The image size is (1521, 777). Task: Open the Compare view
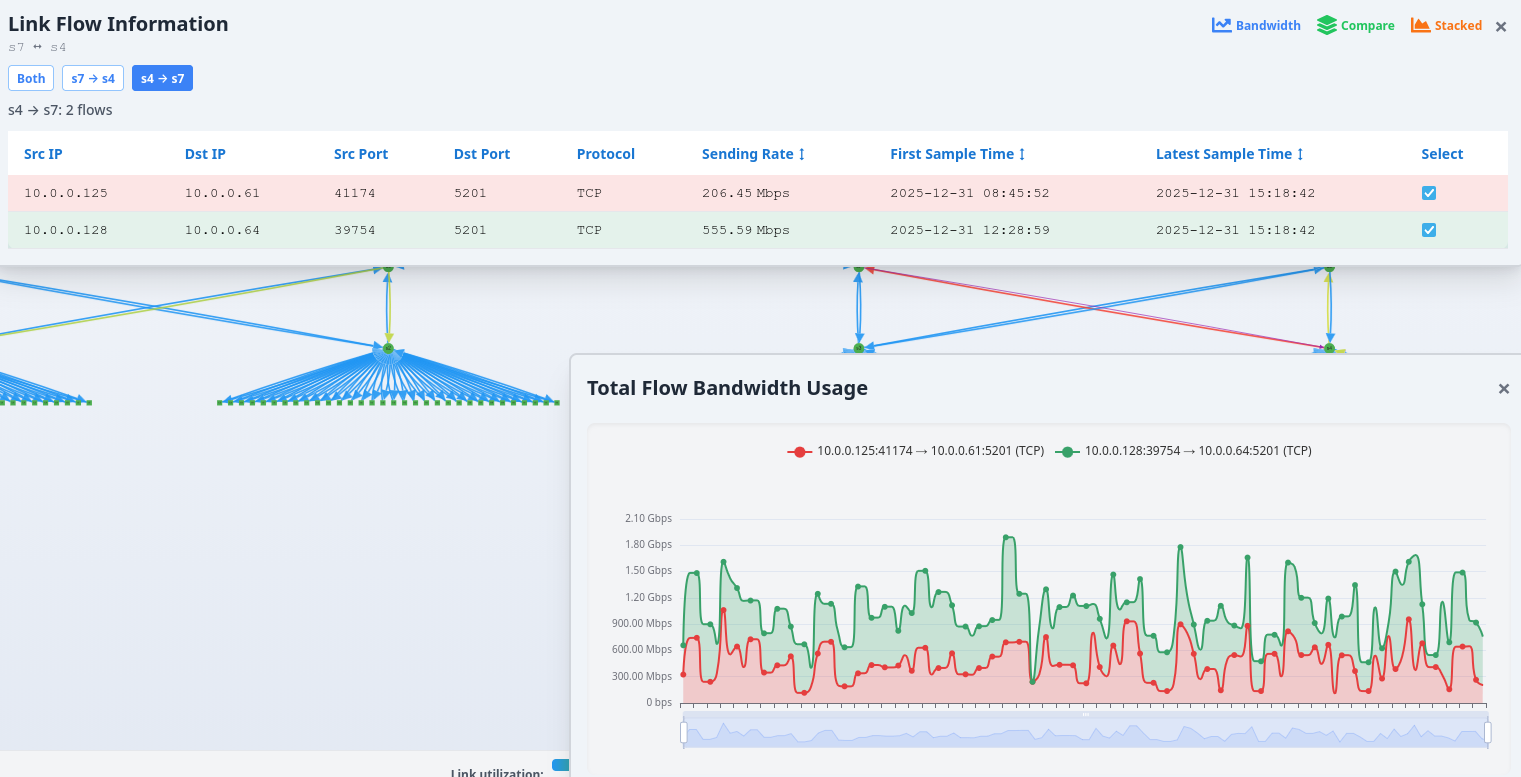tap(1355, 25)
